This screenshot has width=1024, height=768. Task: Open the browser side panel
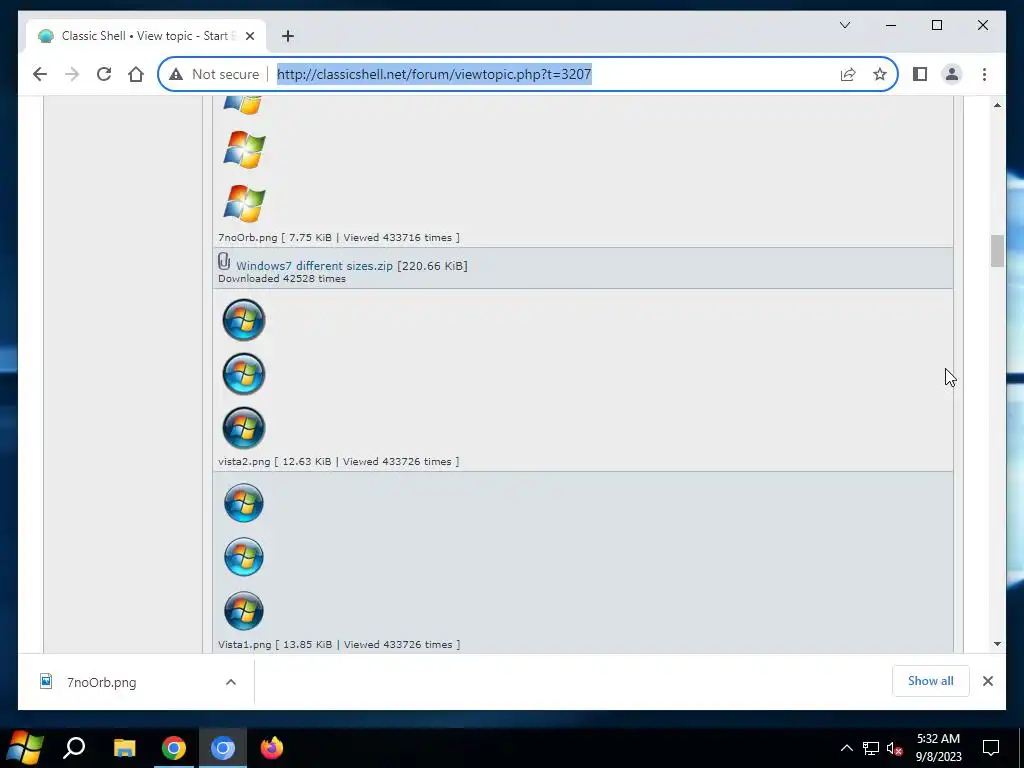[x=920, y=74]
